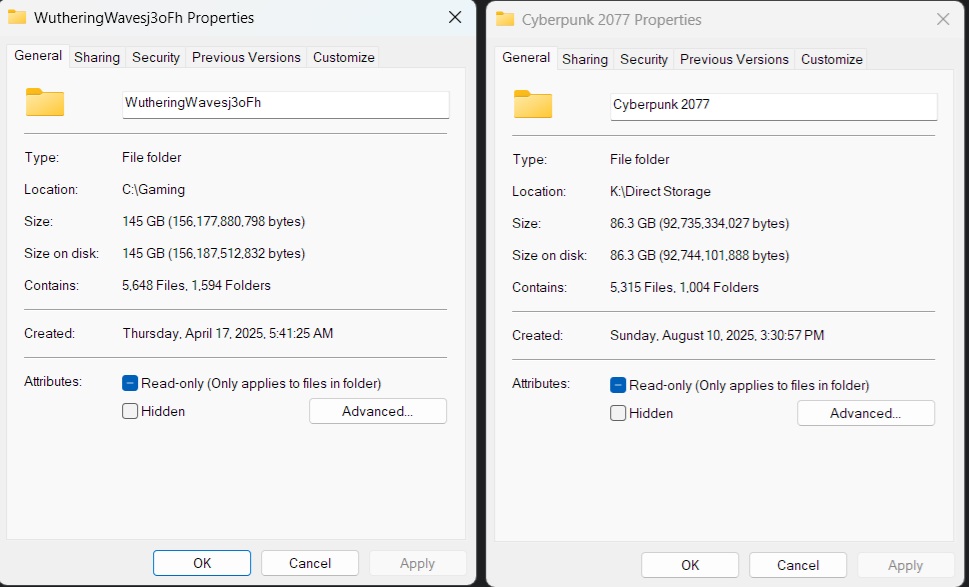Select General tab in Cyberpunk 2077 Properties
The image size is (969, 587).
526,57
